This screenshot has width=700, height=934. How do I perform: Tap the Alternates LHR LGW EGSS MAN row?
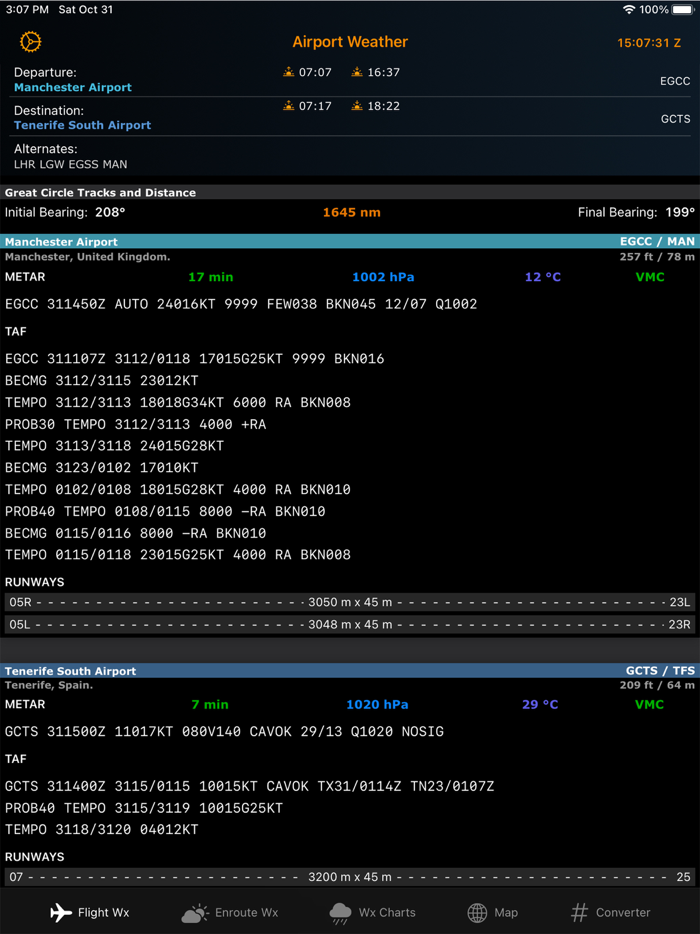[70, 157]
